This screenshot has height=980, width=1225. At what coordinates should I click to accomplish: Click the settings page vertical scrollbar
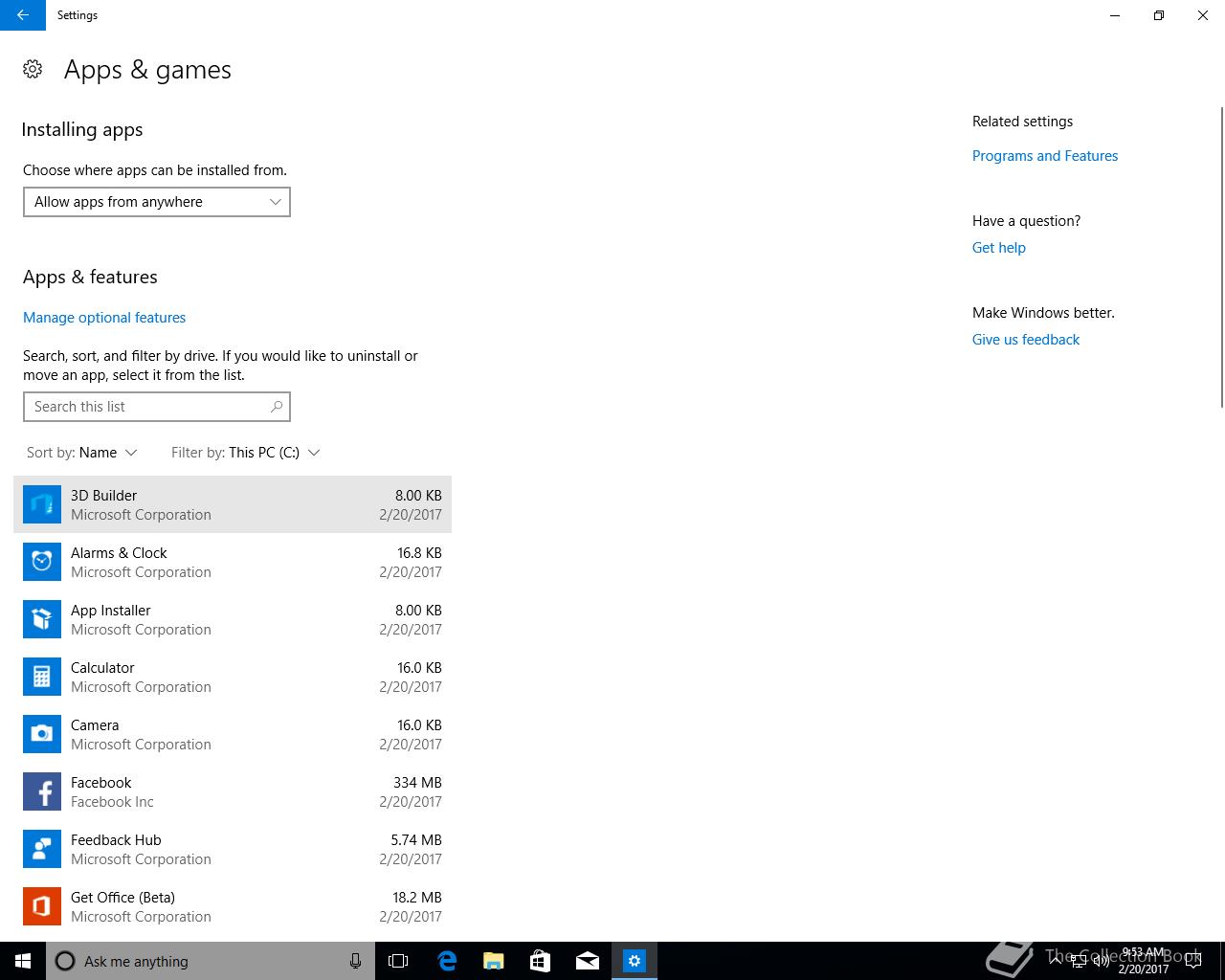pyautogui.click(x=1221, y=258)
